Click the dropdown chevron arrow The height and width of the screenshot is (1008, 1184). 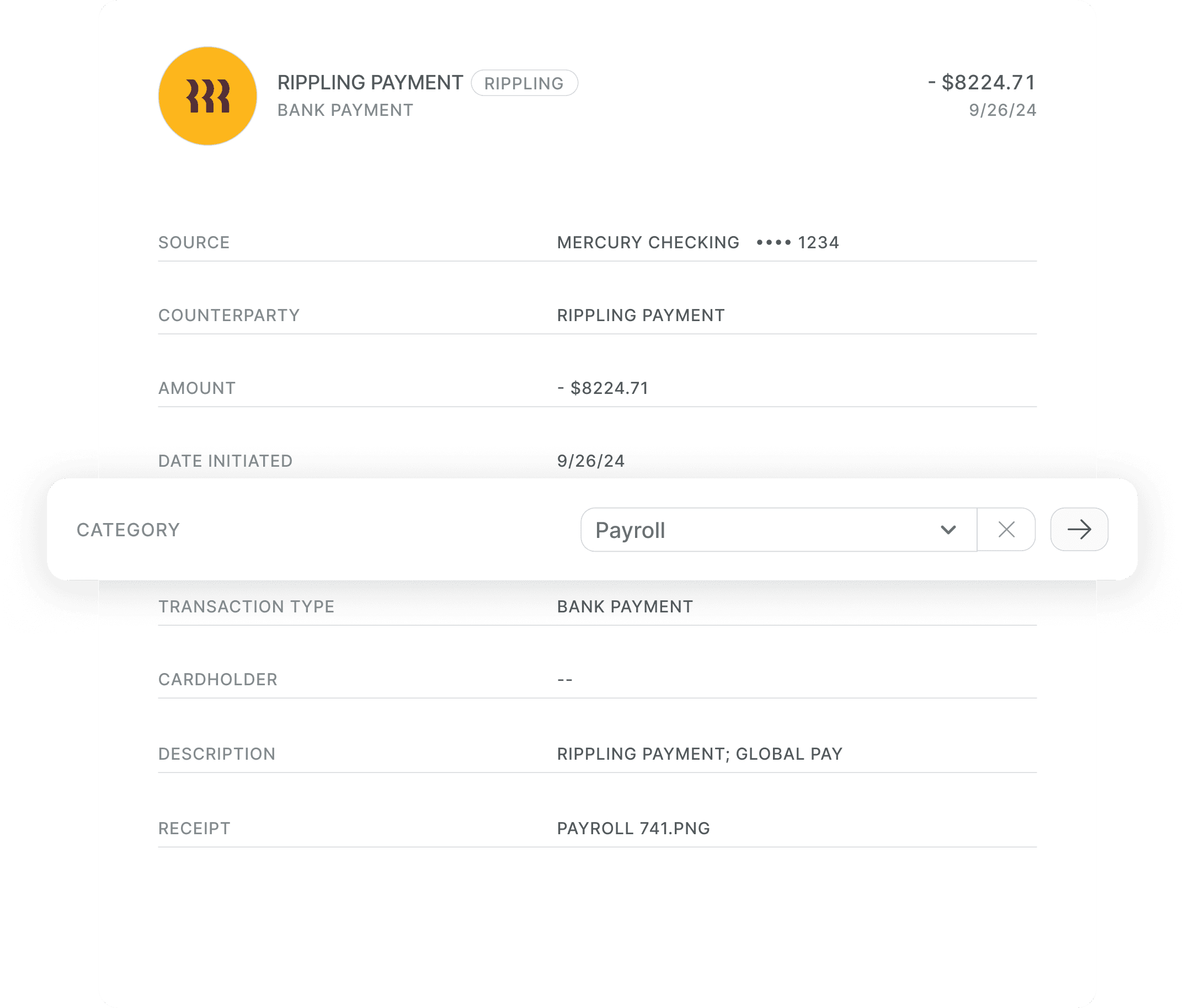[948, 530]
